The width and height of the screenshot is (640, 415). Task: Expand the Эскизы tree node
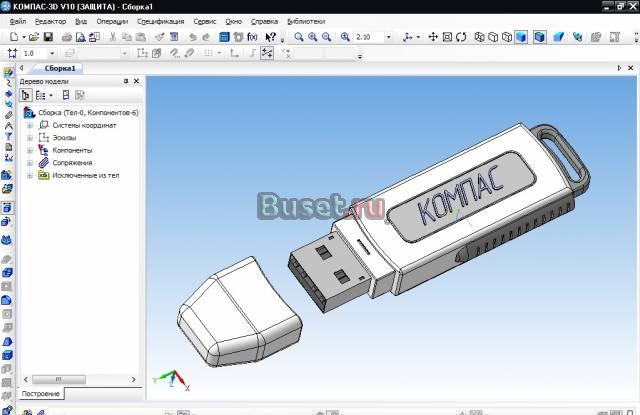30,138
